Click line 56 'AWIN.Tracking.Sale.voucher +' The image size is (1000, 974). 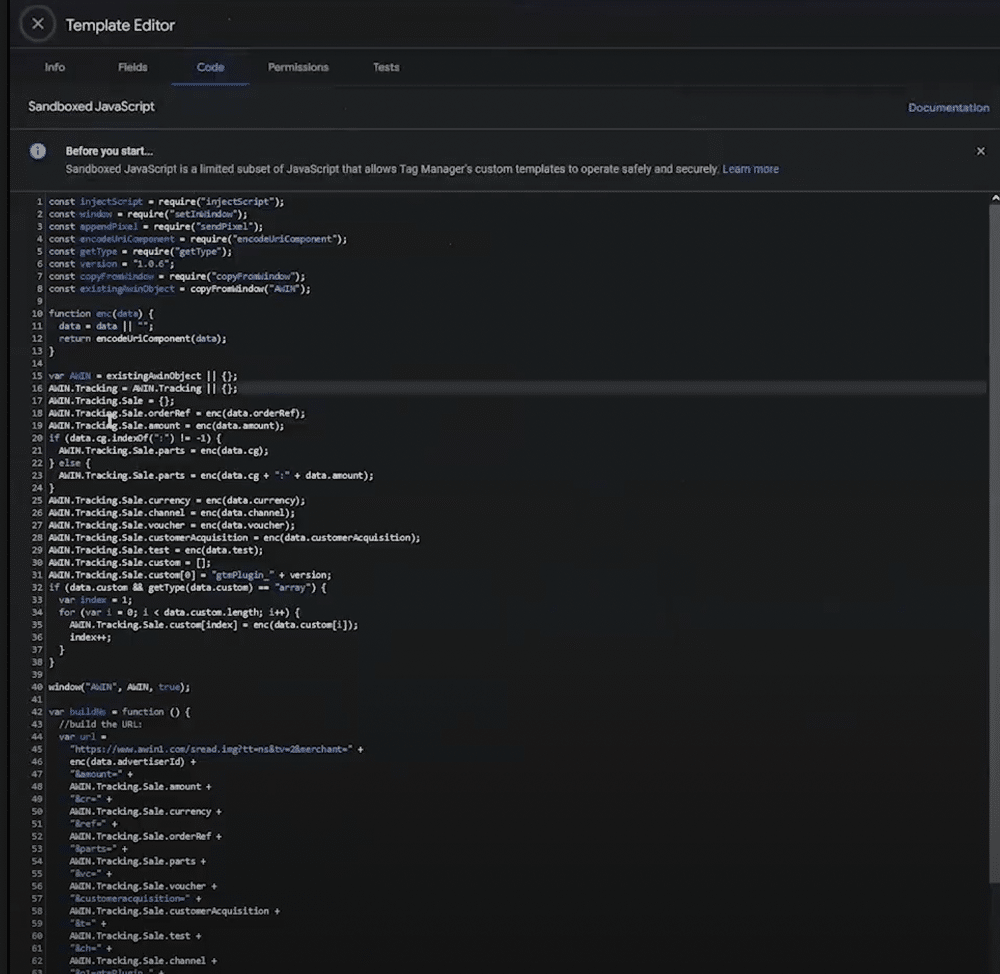pos(143,886)
